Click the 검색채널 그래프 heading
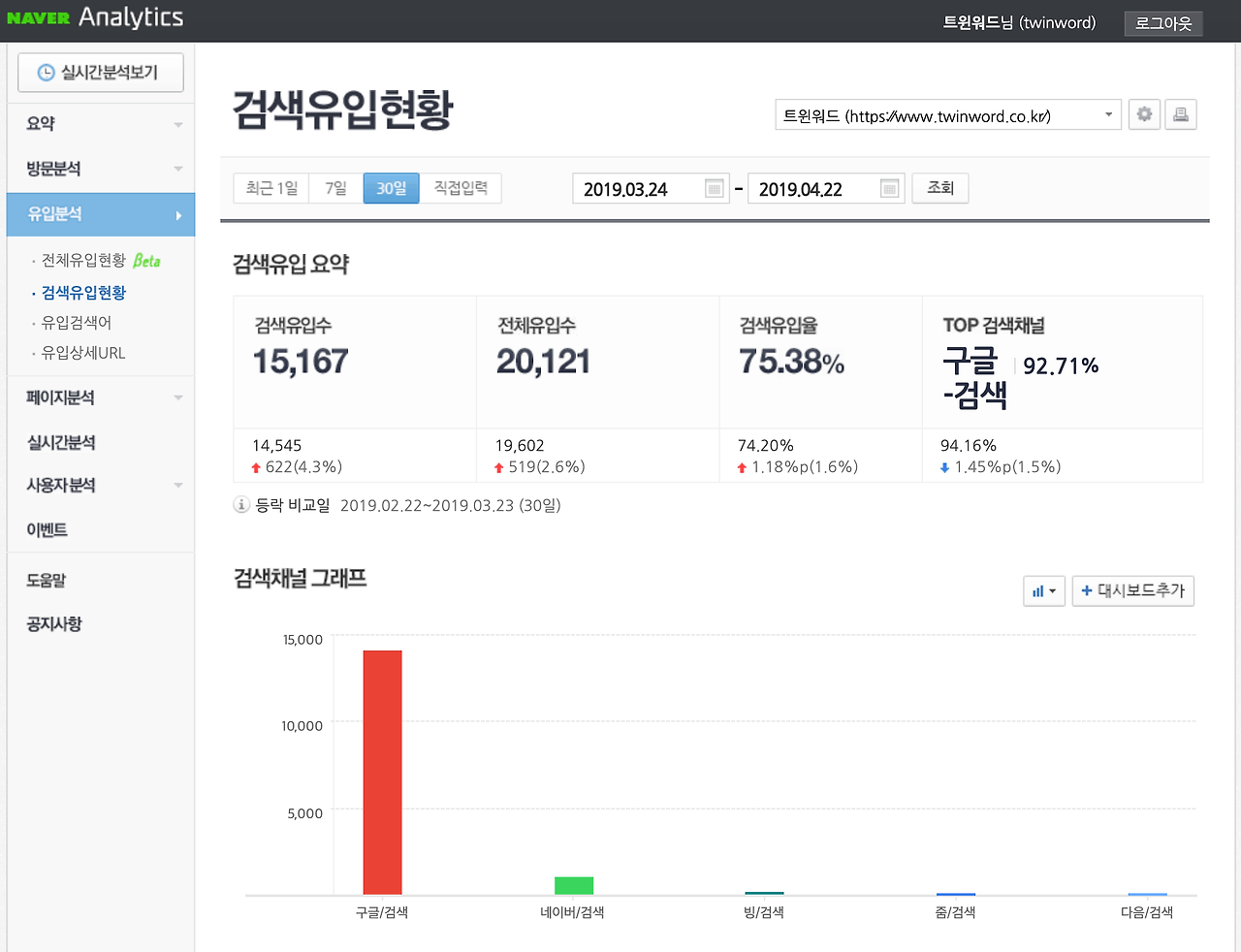This screenshot has width=1241, height=952. click(301, 579)
